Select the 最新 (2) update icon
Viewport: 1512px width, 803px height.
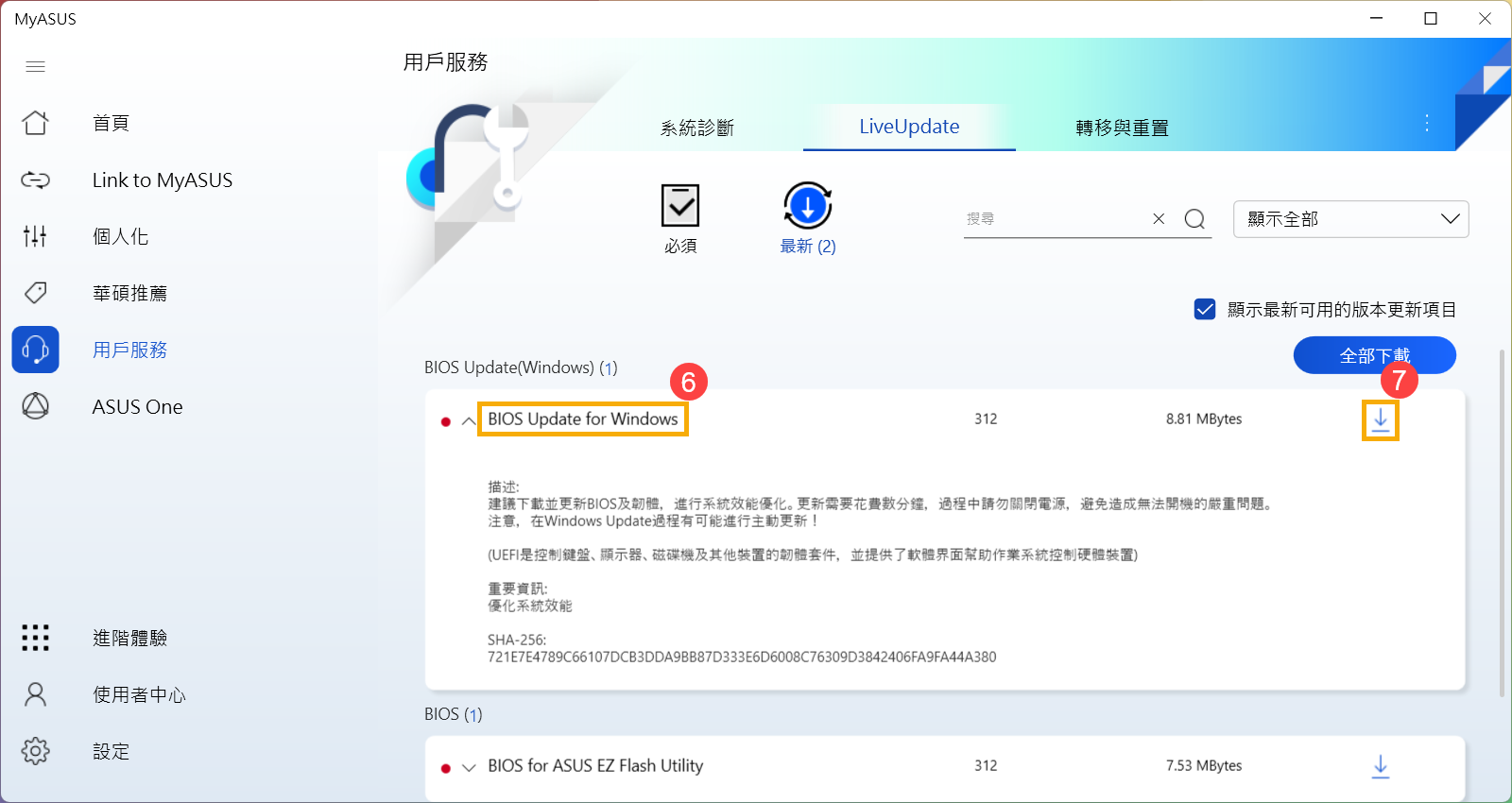click(x=808, y=206)
